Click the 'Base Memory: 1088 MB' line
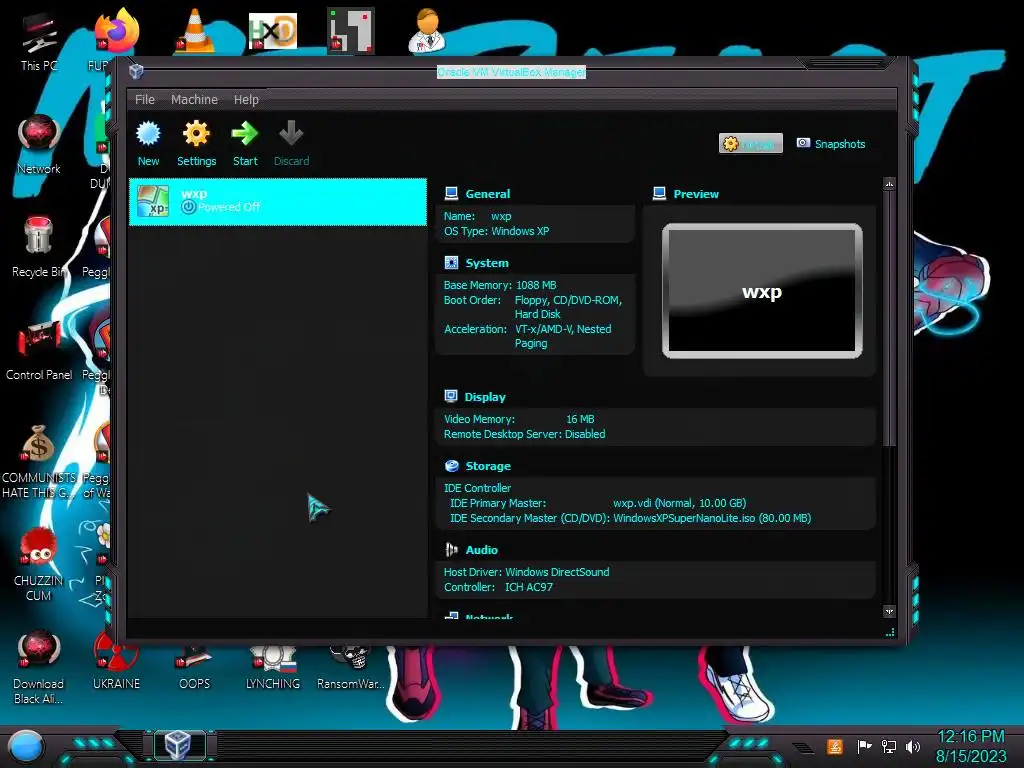The width and height of the screenshot is (1024, 768). (x=500, y=285)
